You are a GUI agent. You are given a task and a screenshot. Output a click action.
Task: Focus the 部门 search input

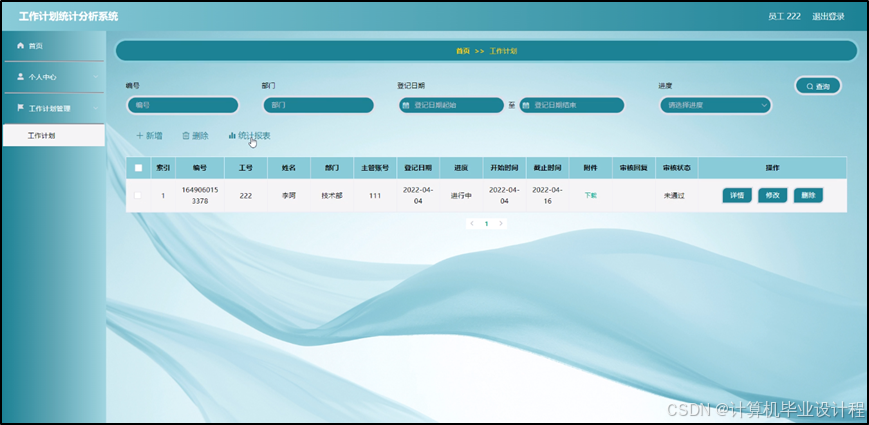tap(318, 105)
